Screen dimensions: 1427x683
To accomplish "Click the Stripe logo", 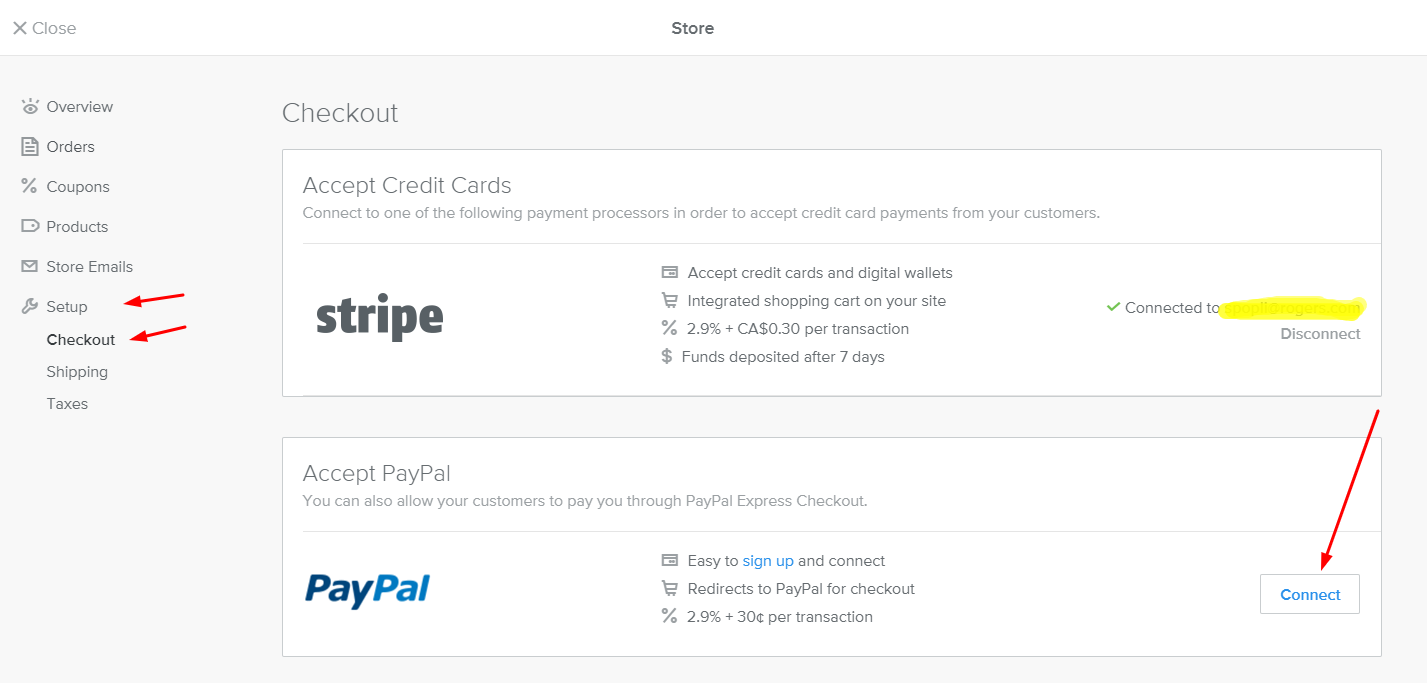I will tap(380, 316).
